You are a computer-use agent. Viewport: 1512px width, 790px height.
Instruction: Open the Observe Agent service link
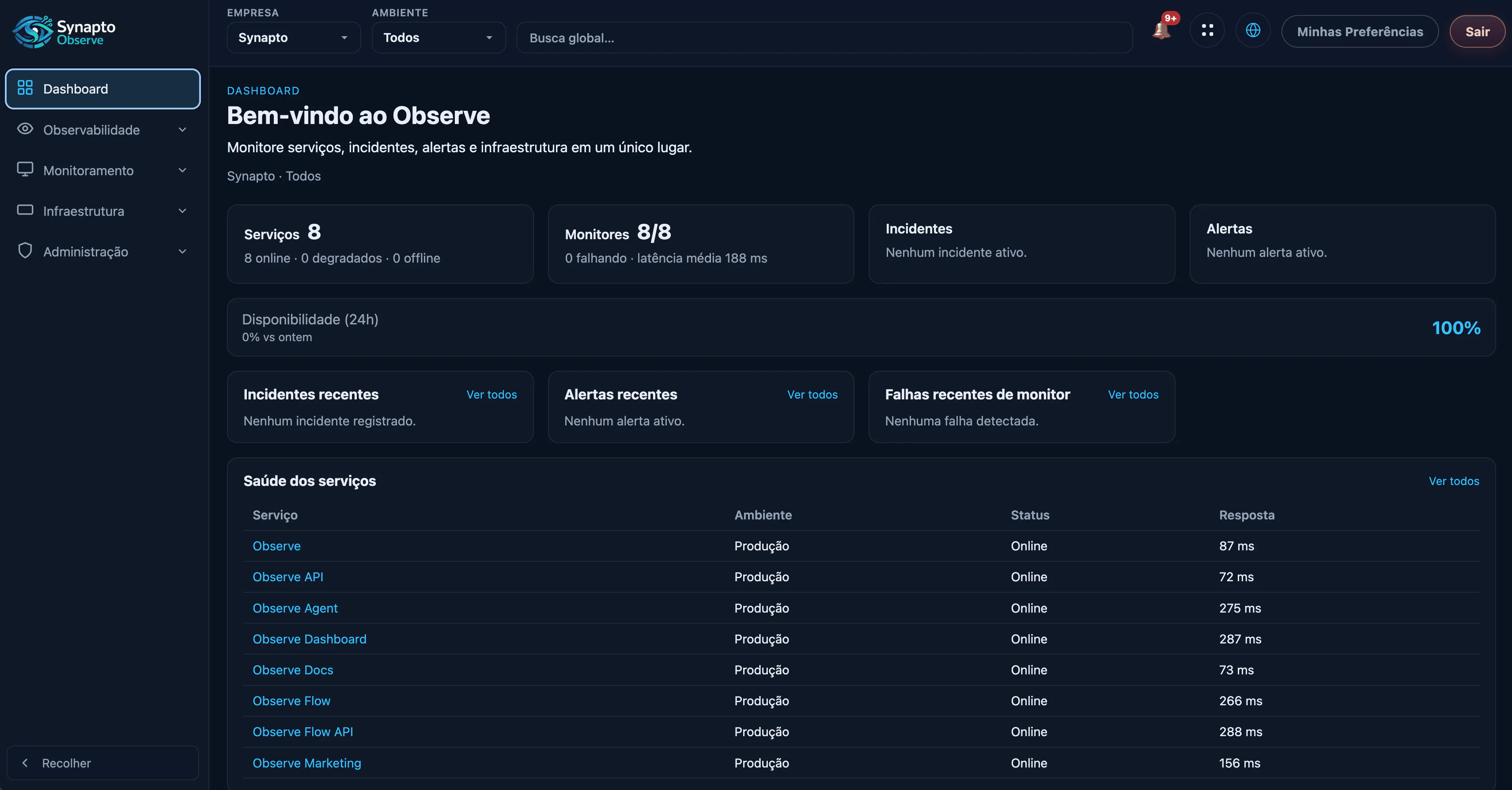295,608
